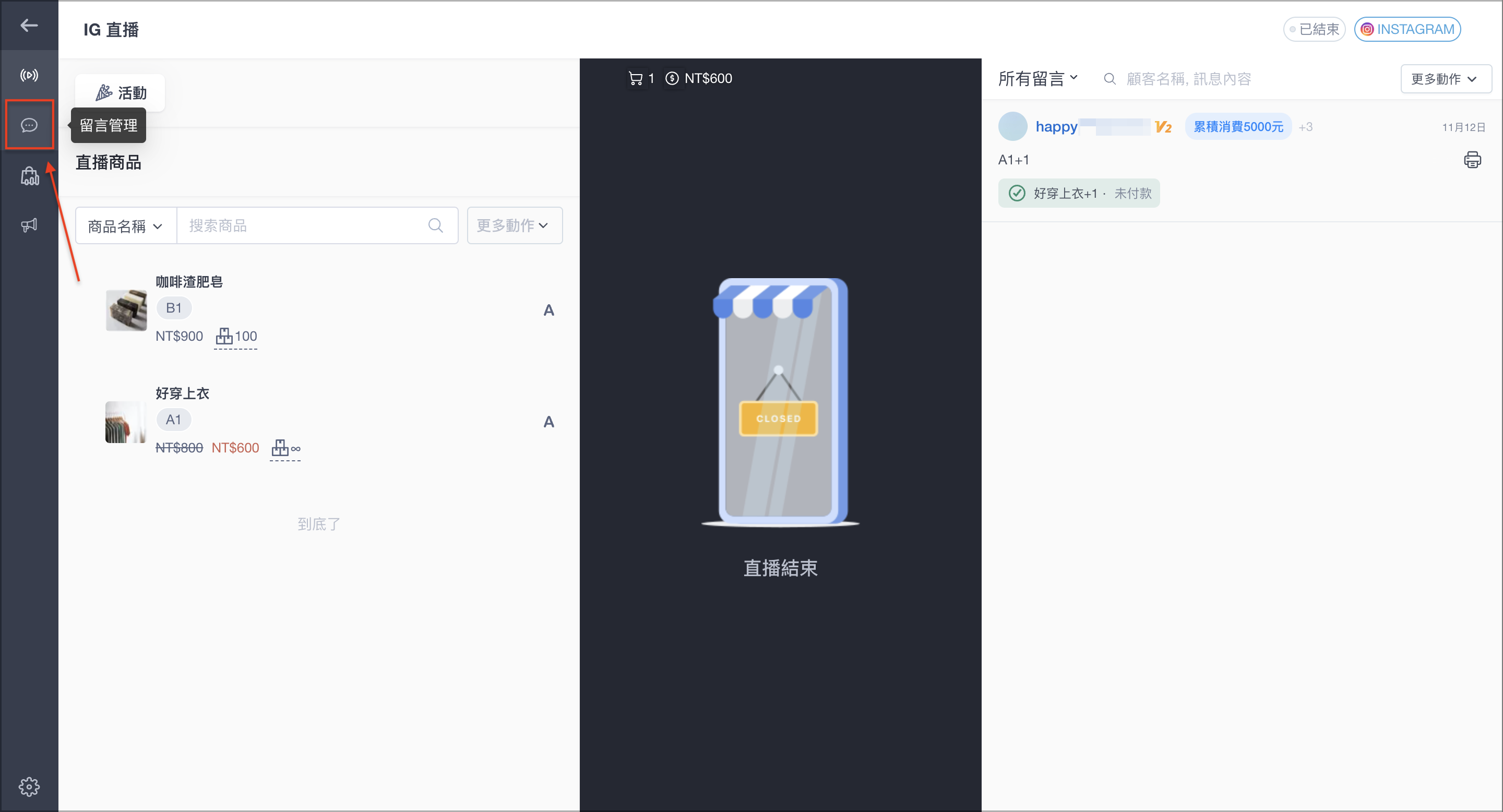The image size is (1503, 812).
Task: Show the +3 additional customer tags
Action: coord(1305,127)
